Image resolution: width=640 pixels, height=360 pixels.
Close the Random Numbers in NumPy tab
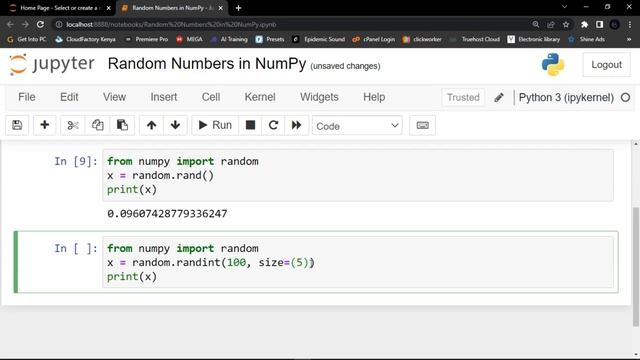click(221, 8)
